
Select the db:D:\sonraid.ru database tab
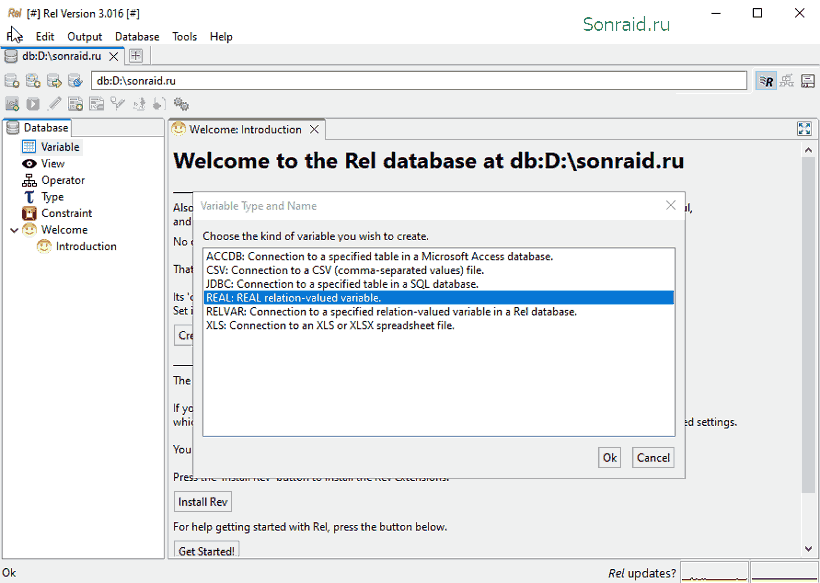coord(62,56)
